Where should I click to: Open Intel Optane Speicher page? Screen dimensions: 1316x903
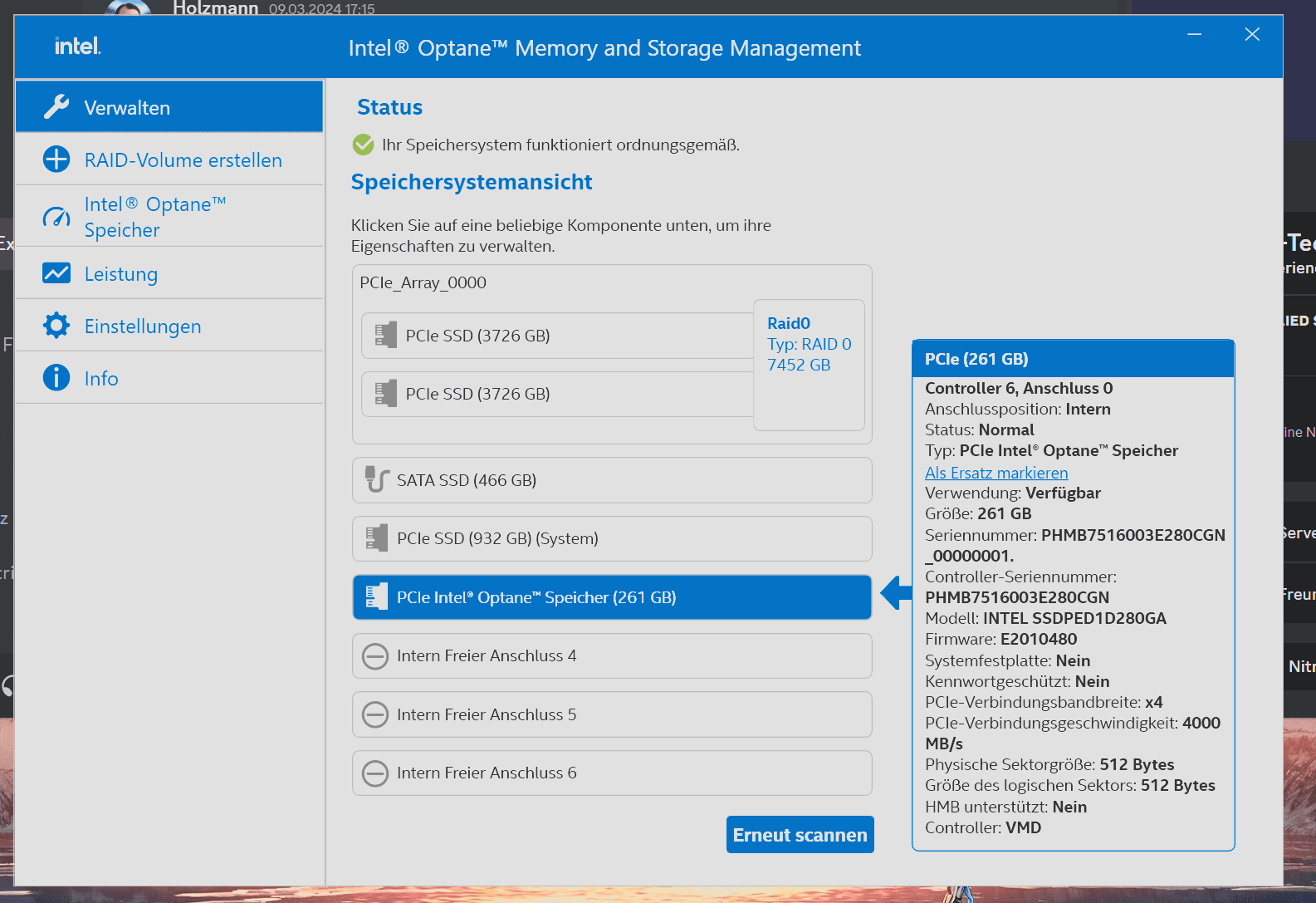click(x=169, y=217)
